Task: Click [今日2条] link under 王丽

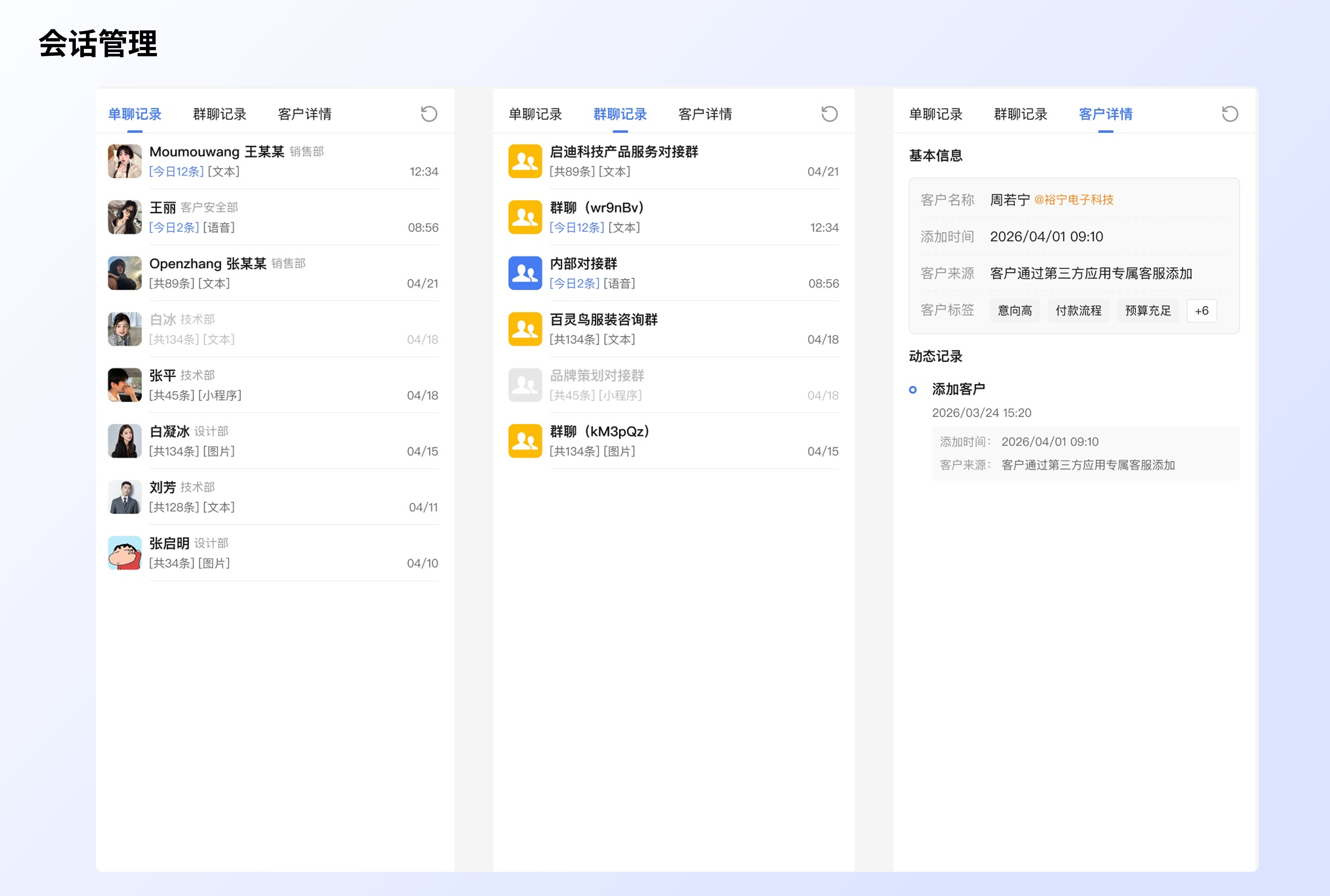Action: [x=174, y=227]
